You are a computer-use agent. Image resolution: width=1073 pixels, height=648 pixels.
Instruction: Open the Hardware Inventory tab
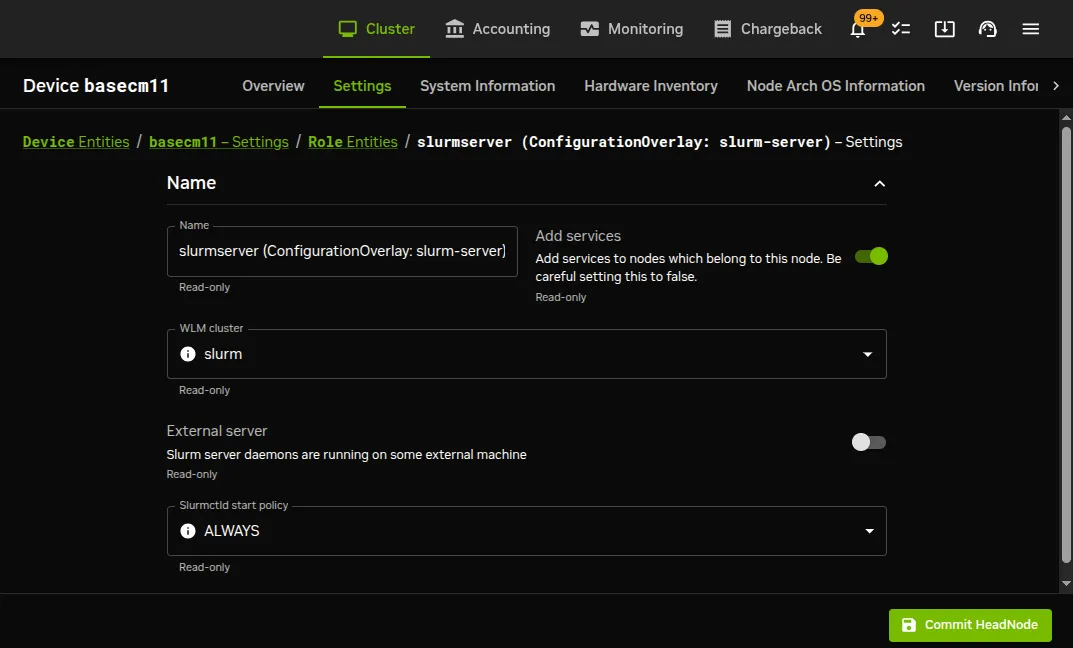[x=651, y=86]
